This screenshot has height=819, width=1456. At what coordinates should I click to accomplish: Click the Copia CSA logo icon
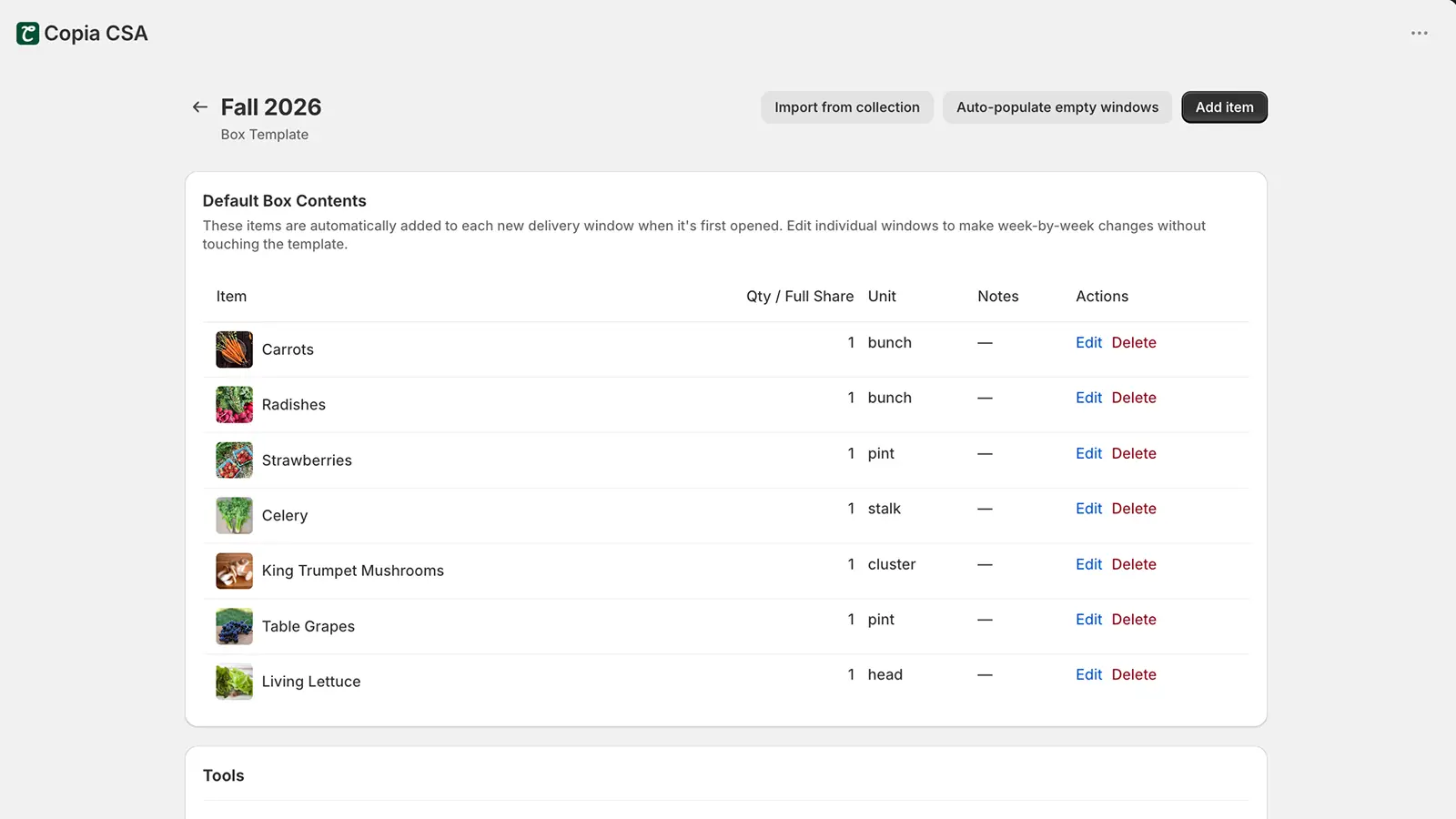[x=28, y=34]
